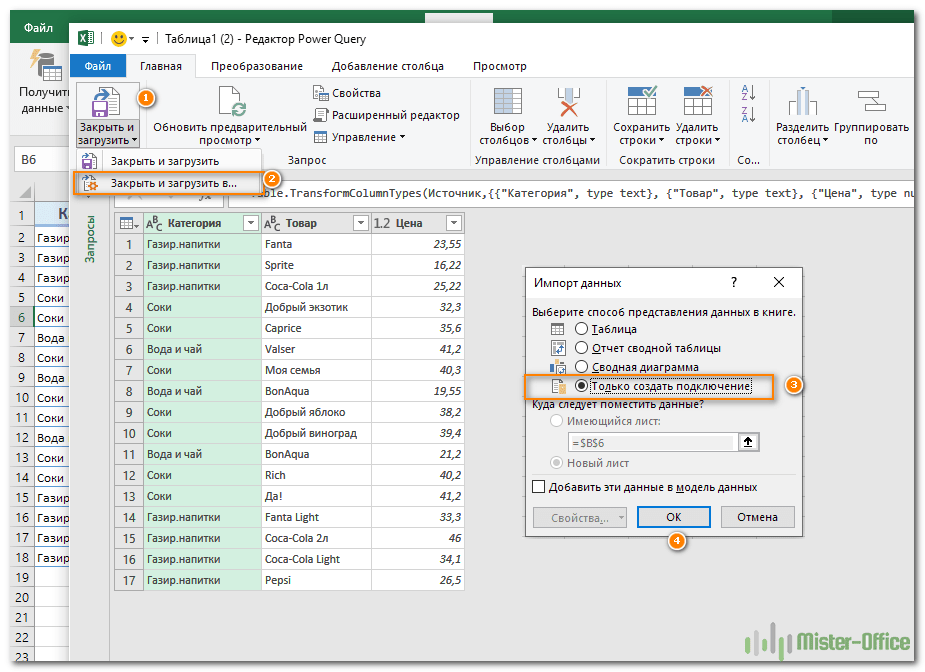Screen dimensions: 925x672
Task: Click the Choose Columns icon (Выбор столбцов)
Action: pyautogui.click(x=508, y=102)
